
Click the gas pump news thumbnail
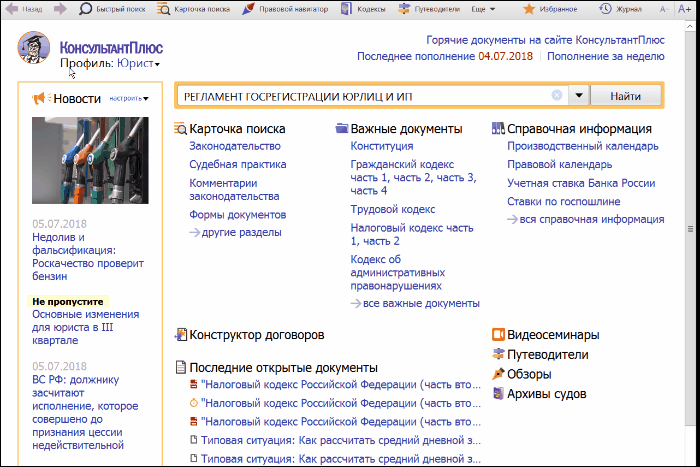[x=90, y=160]
